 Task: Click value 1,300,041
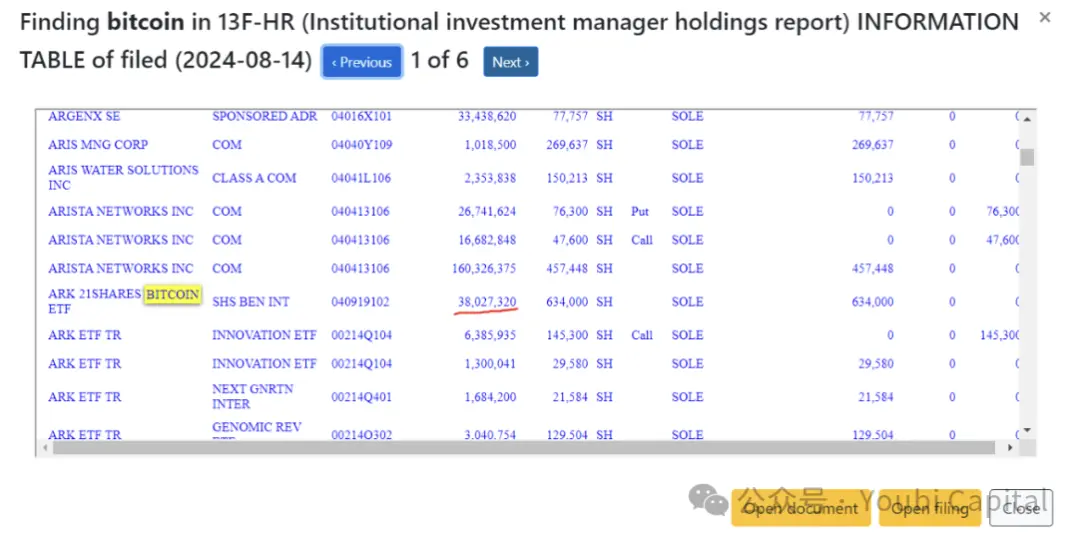click(x=490, y=363)
